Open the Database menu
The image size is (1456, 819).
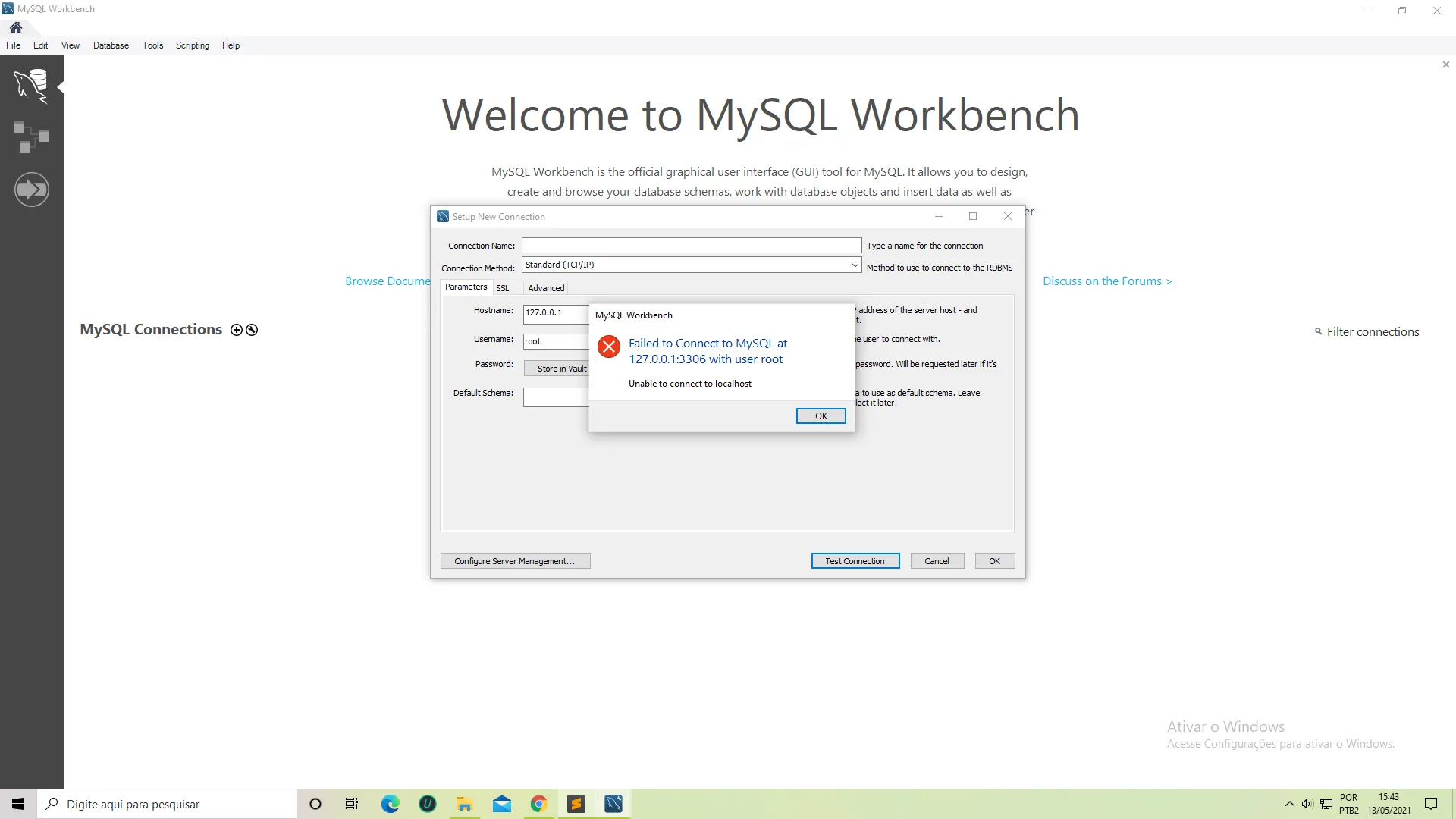tap(111, 45)
